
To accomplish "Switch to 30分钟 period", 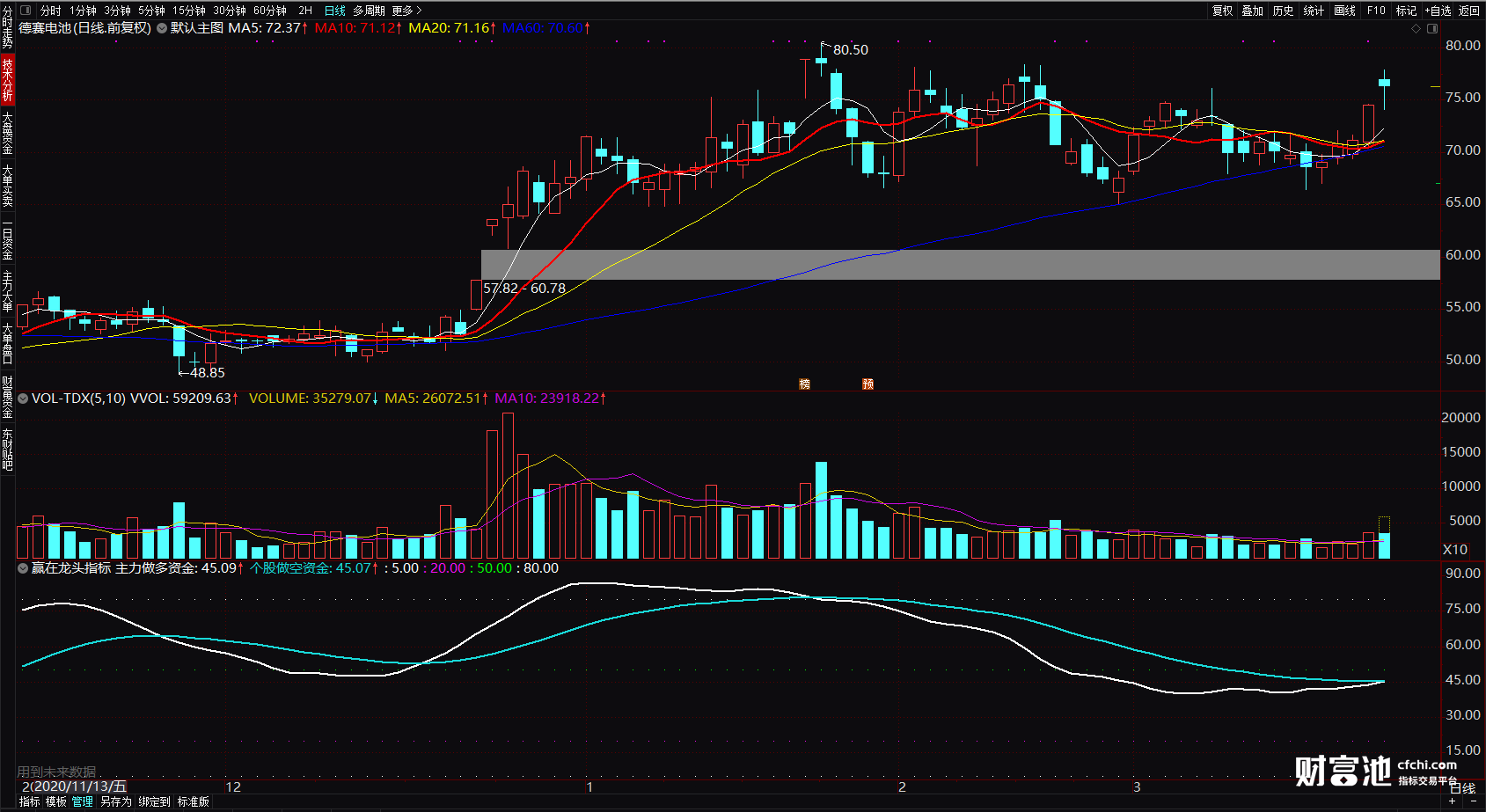I will pyautogui.click(x=230, y=11).
